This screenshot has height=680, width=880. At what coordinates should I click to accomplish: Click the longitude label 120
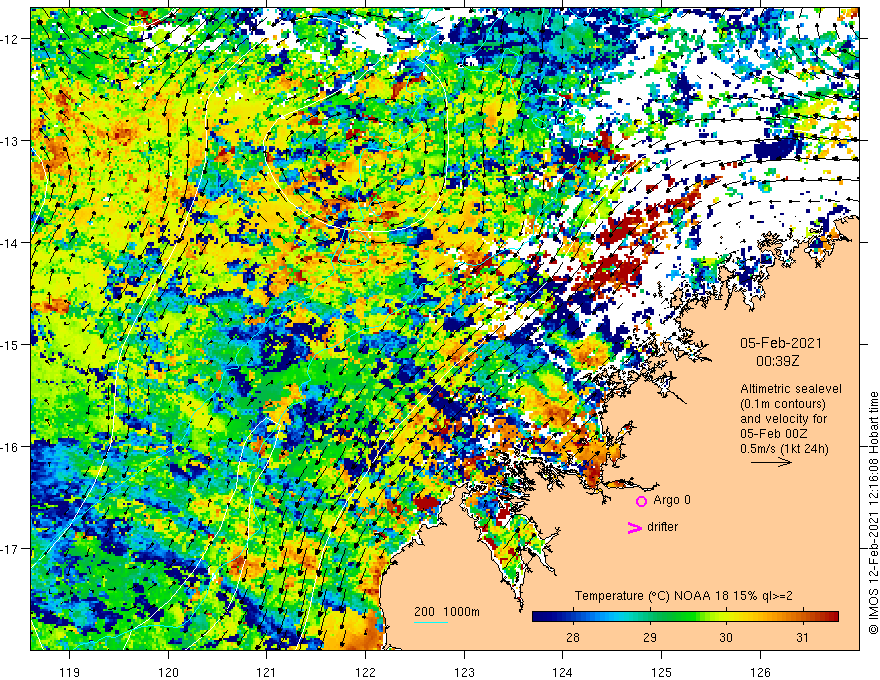(x=168, y=672)
